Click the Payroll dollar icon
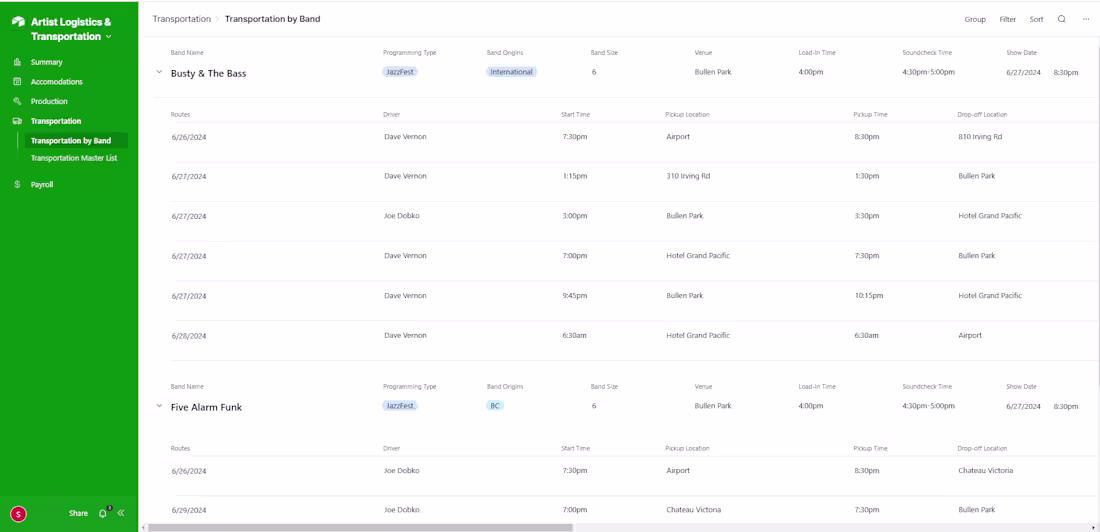This screenshot has height=532, width=1100. (x=17, y=185)
